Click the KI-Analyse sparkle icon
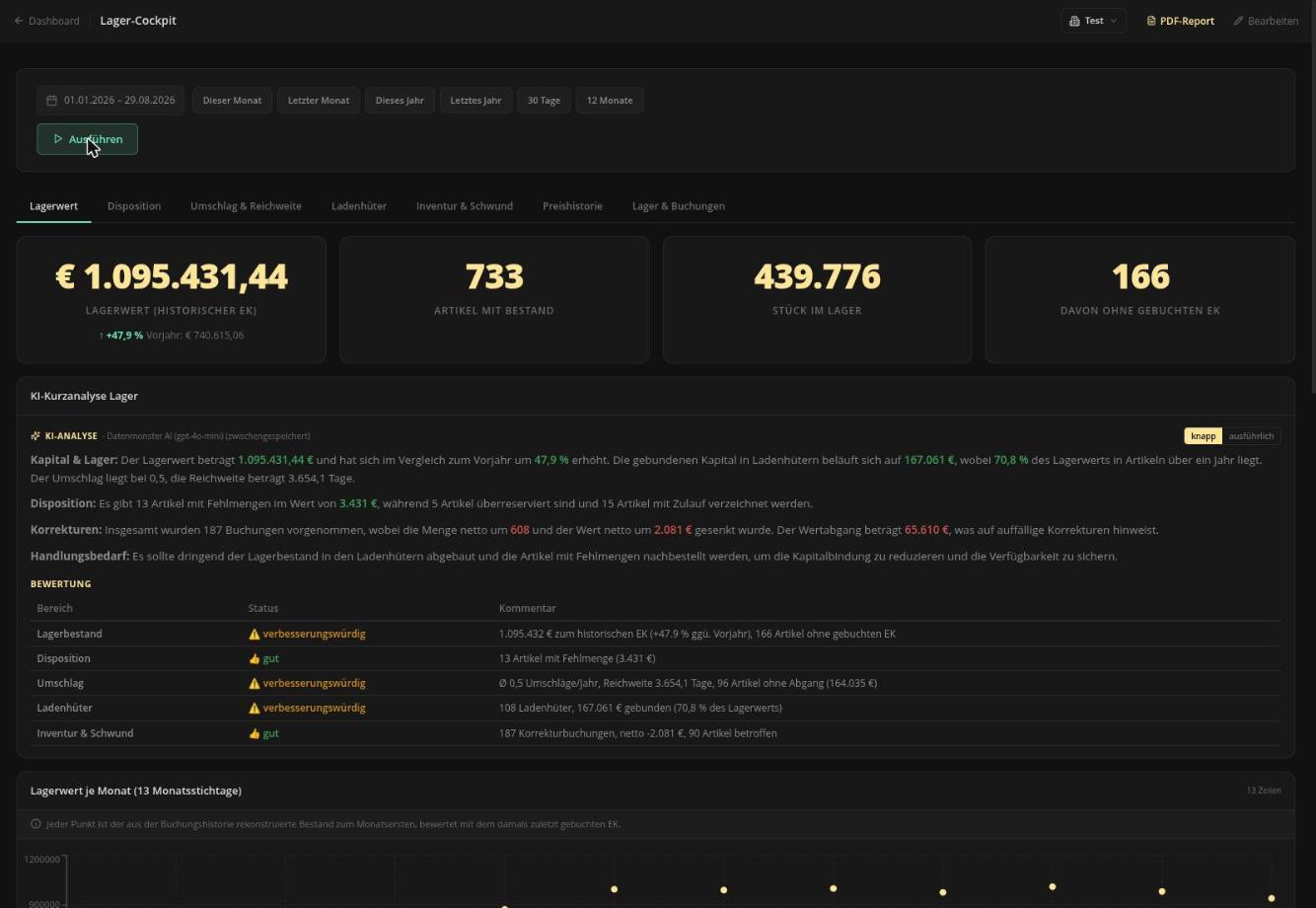1316x908 pixels. [36, 436]
